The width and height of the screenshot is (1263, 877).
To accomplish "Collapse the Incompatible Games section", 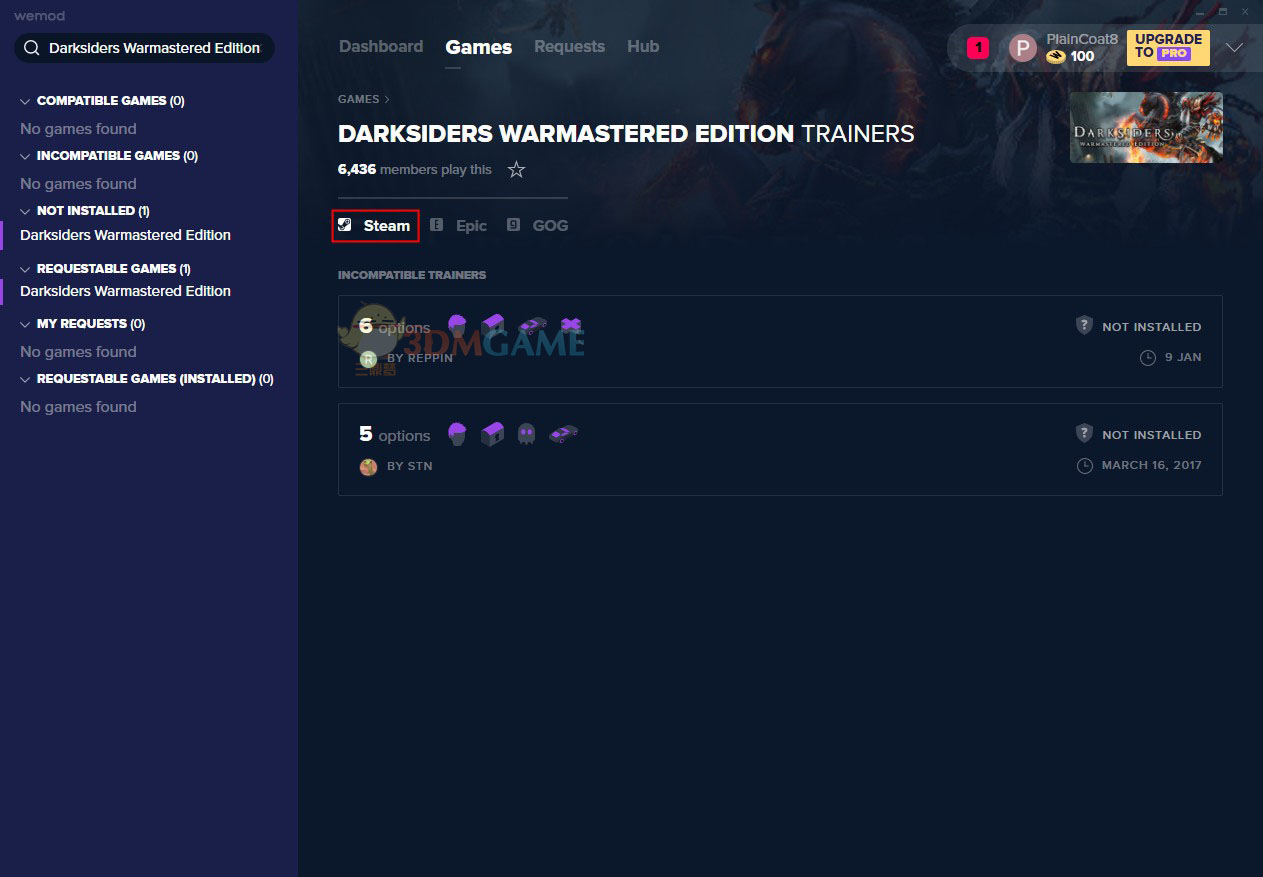I will pos(25,156).
